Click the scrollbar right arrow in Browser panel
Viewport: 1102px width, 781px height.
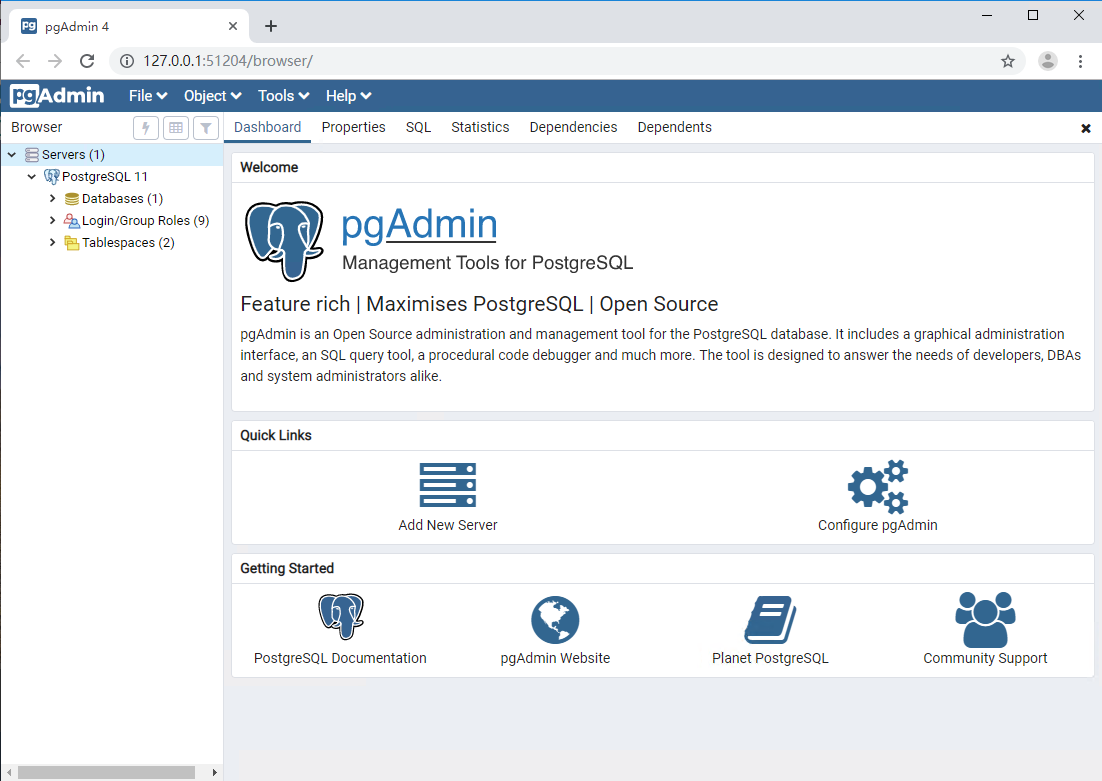point(214,773)
